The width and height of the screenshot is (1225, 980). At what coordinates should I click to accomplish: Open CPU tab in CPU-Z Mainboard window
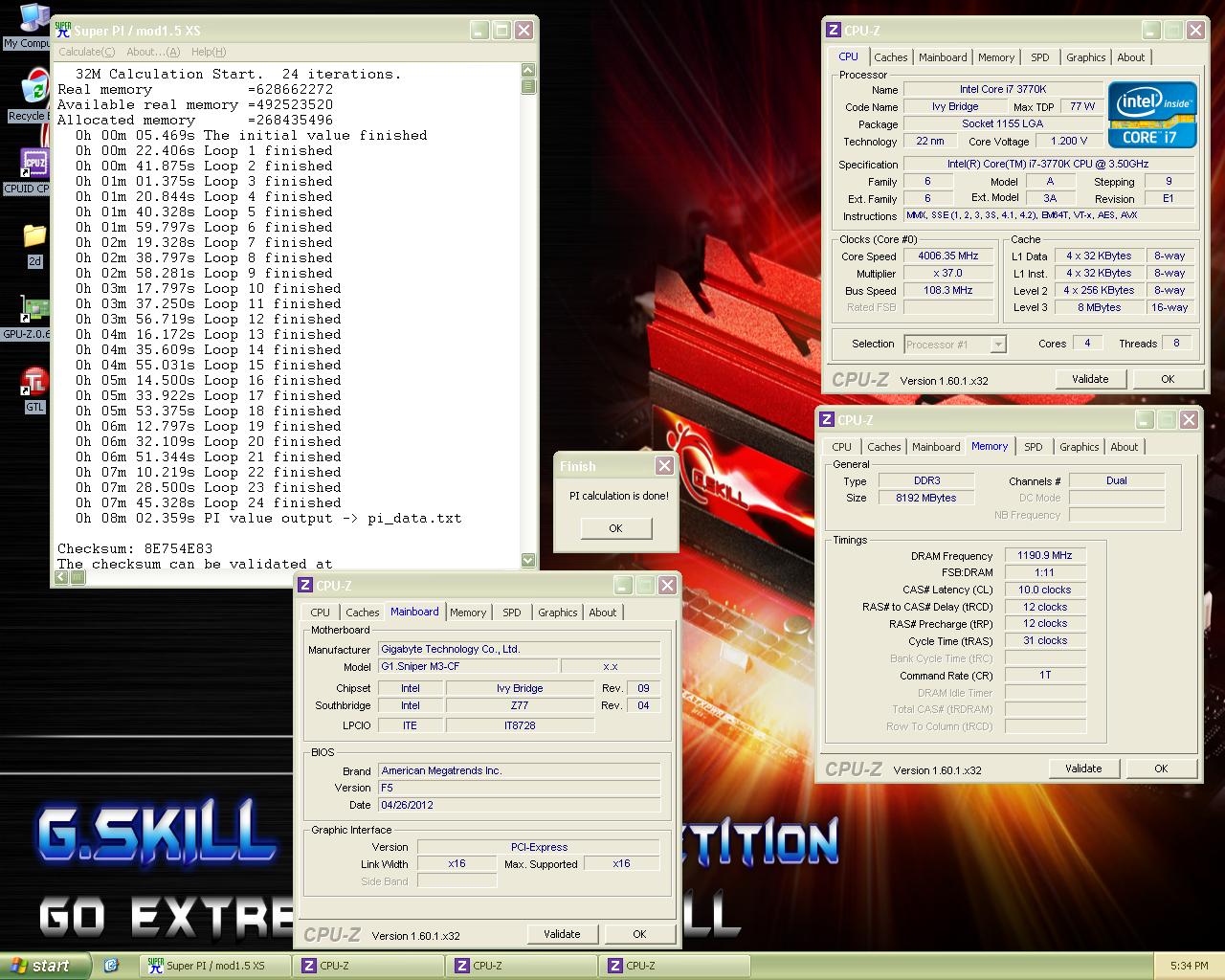320,612
